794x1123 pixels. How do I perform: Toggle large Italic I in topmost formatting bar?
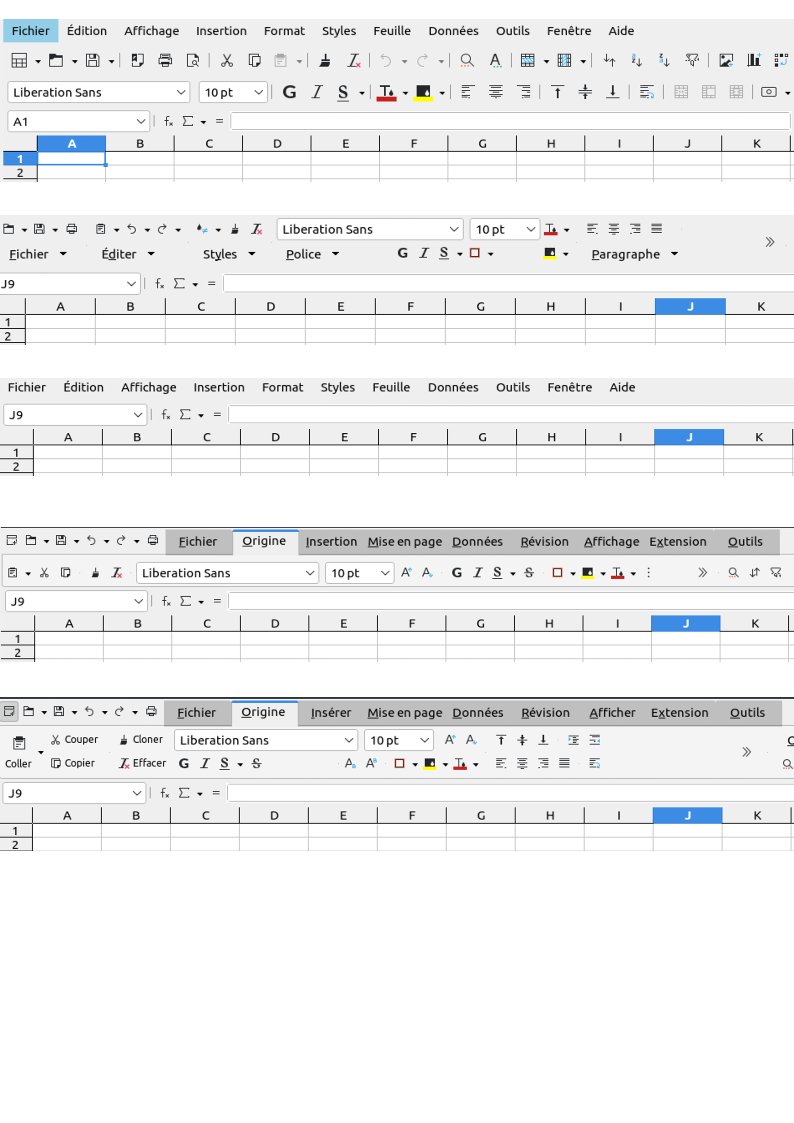tap(316, 92)
